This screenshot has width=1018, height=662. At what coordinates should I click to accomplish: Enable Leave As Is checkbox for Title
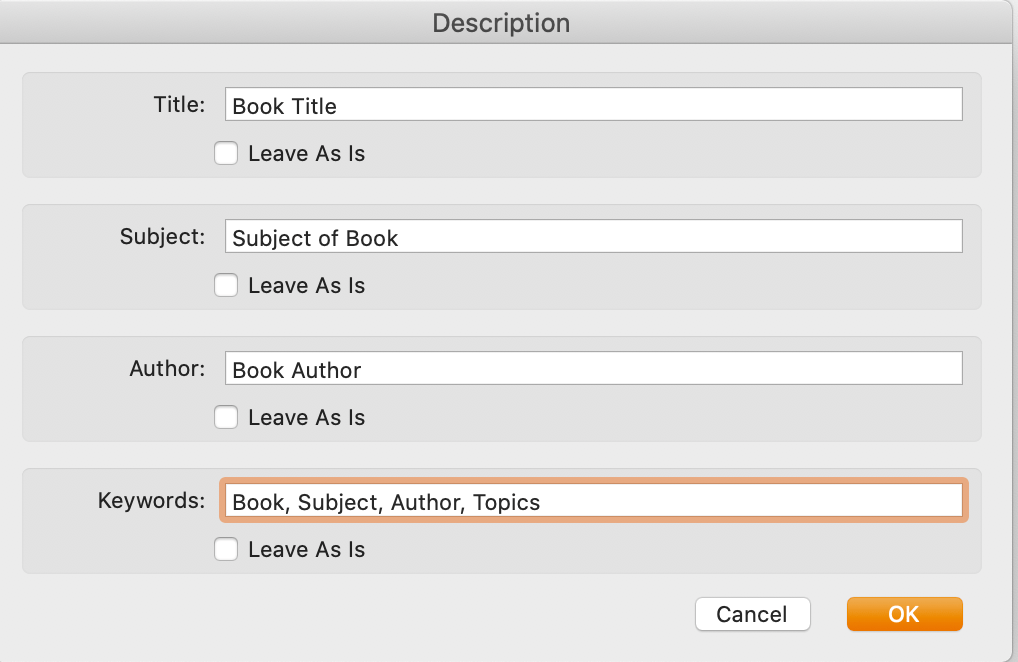[x=226, y=154]
